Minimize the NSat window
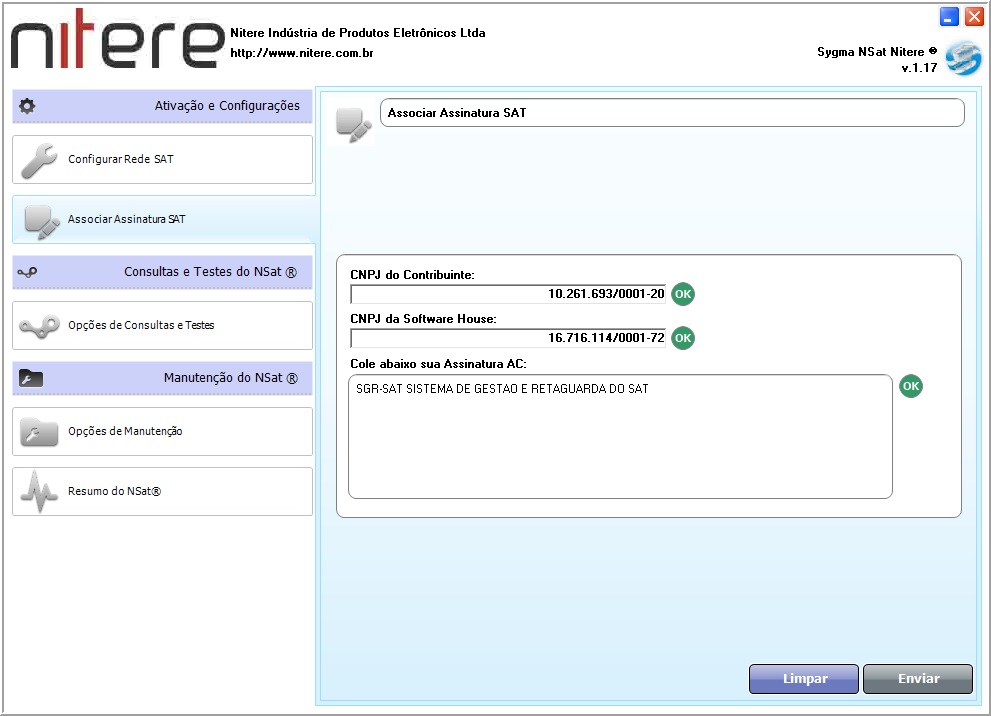 click(949, 16)
